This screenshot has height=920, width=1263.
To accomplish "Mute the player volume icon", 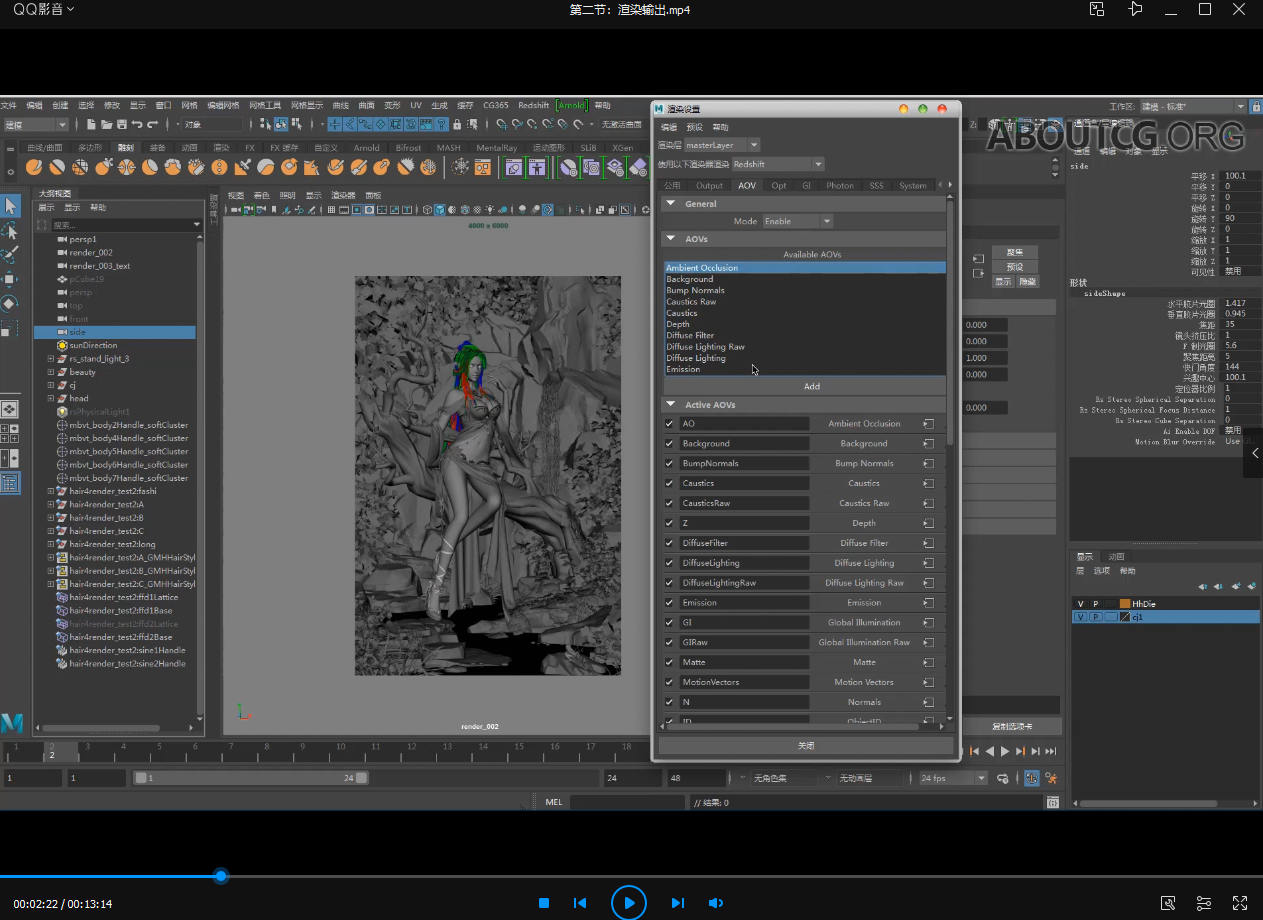I will pos(716,903).
